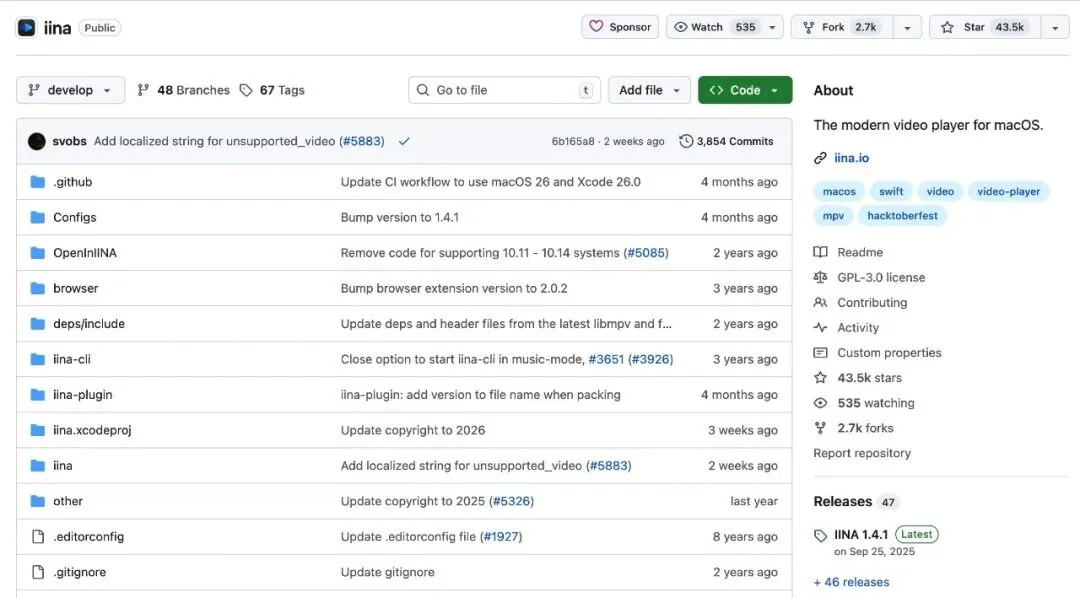Open the iina.xcodeproj folder icon
The image size is (1080, 598).
point(38,430)
